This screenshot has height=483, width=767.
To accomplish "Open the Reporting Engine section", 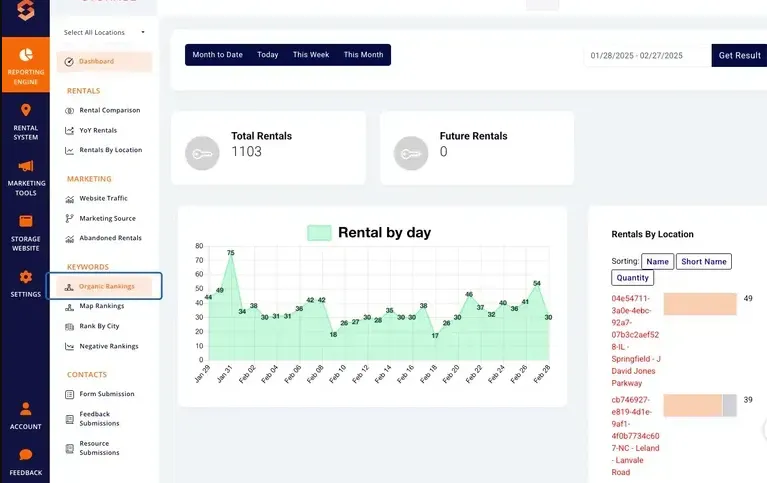I will point(25,65).
